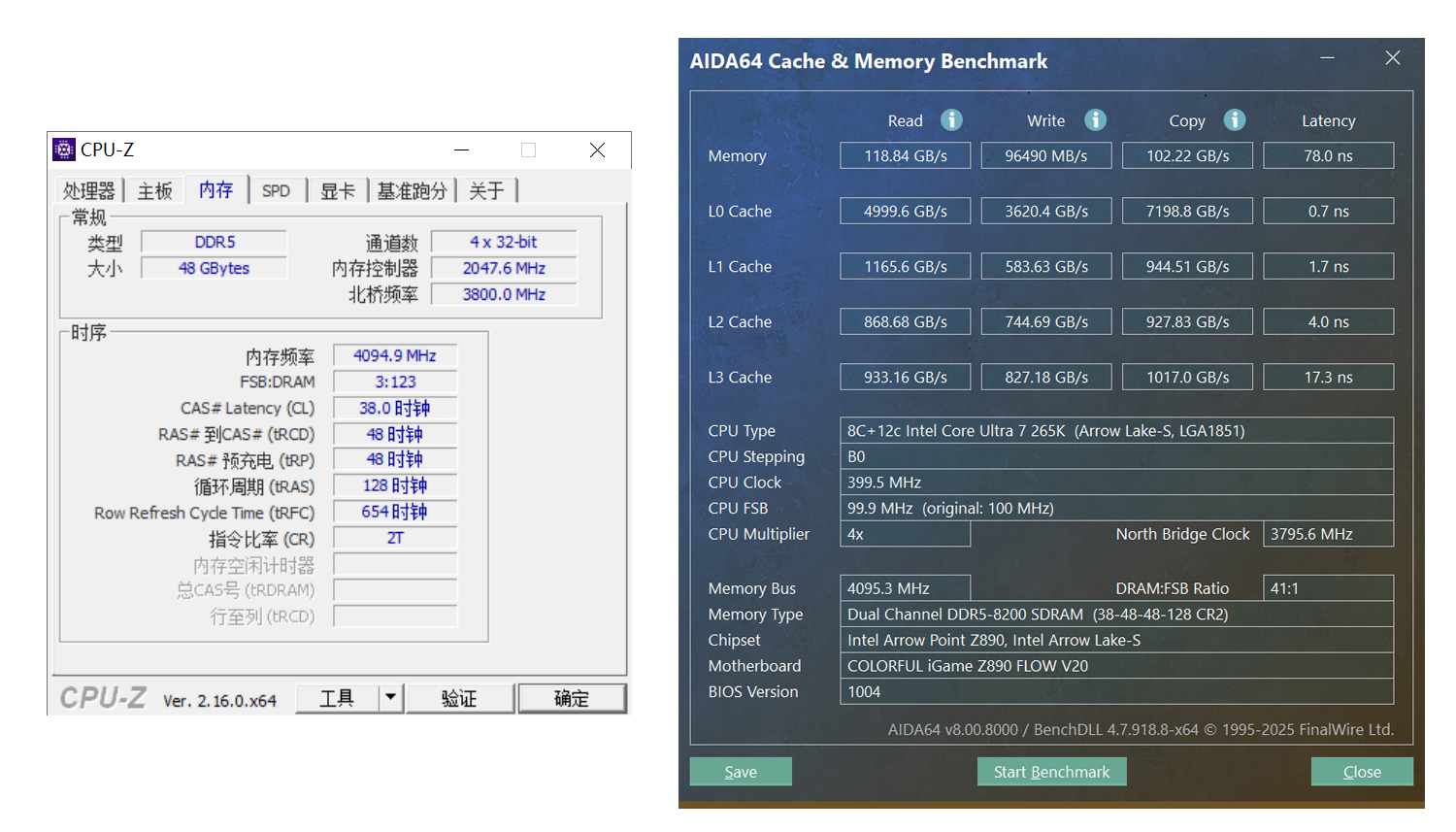Click the L0 Cache Read value 4999.6 GB/s
The image size is (1456, 832).
pyautogui.click(x=906, y=211)
